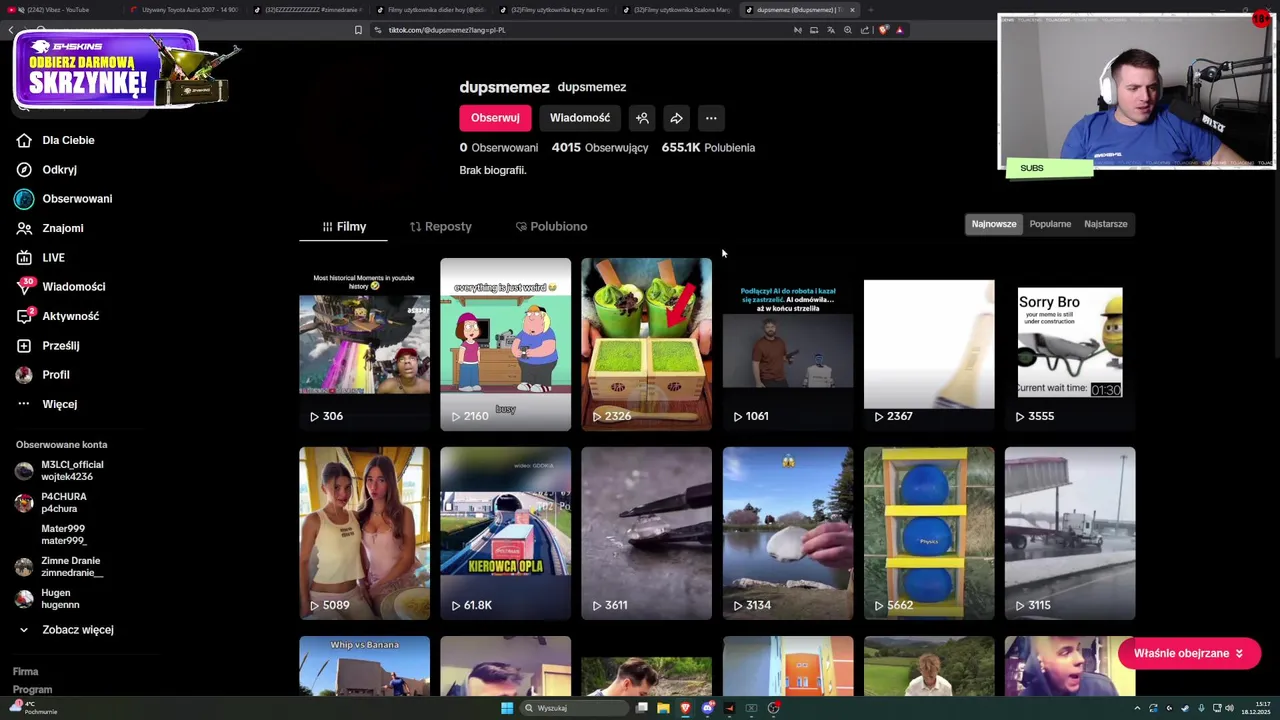This screenshot has width=1280, height=720.
Task: Expand Zobacz więcej followed accounts
Action: click(x=66, y=630)
